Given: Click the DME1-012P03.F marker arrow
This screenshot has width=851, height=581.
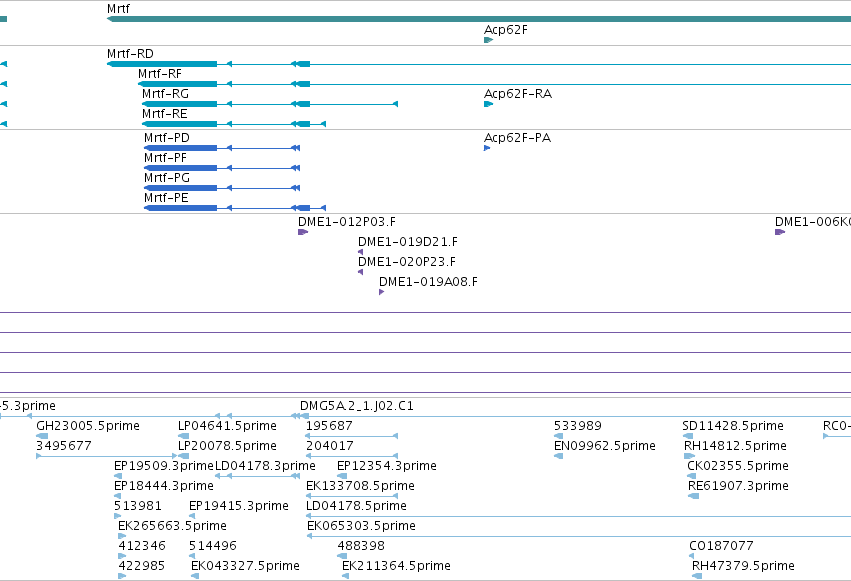Looking at the screenshot, I should pos(303,232).
